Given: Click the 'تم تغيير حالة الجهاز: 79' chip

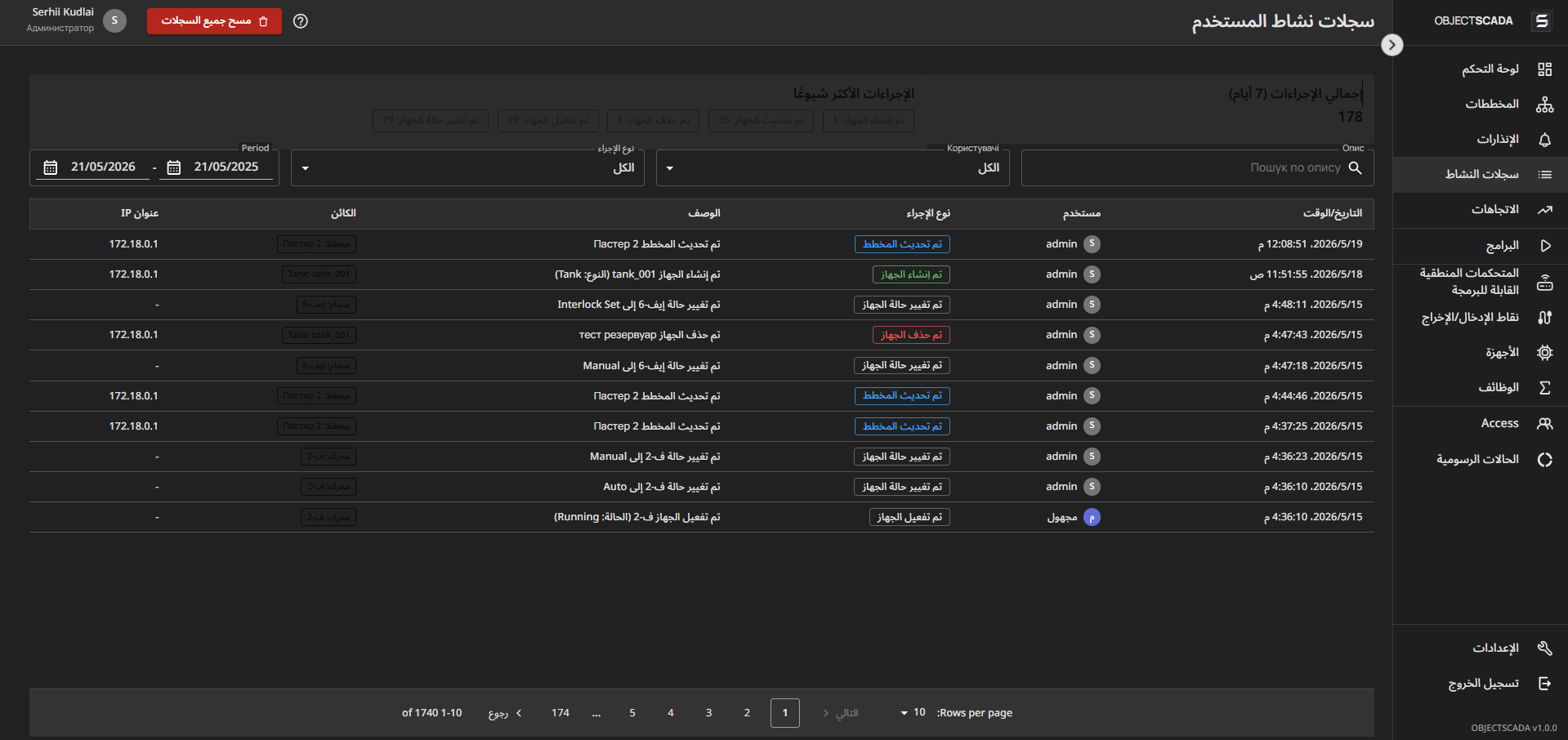Looking at the screenshot, I should 431,121.
